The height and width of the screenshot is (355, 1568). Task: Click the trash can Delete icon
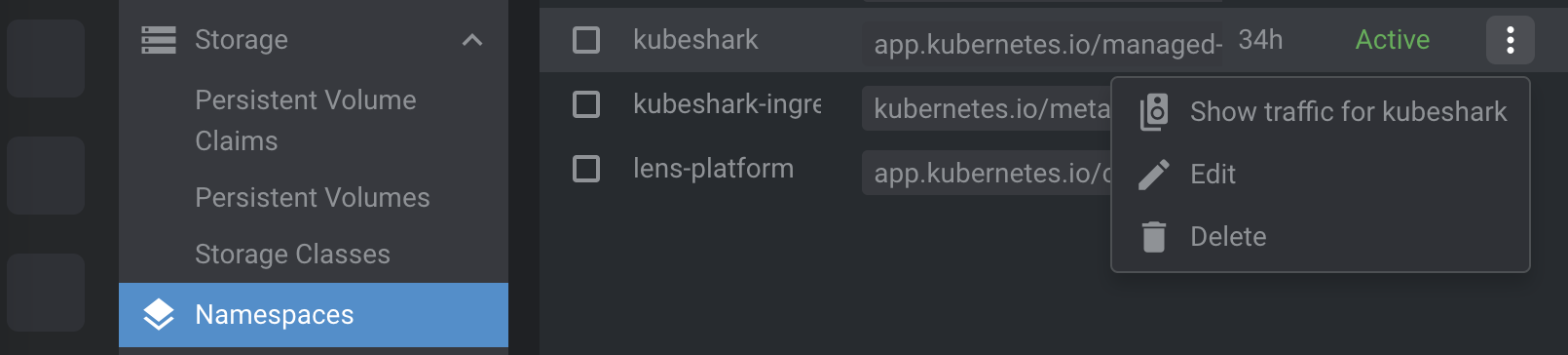pos(1154,237)
